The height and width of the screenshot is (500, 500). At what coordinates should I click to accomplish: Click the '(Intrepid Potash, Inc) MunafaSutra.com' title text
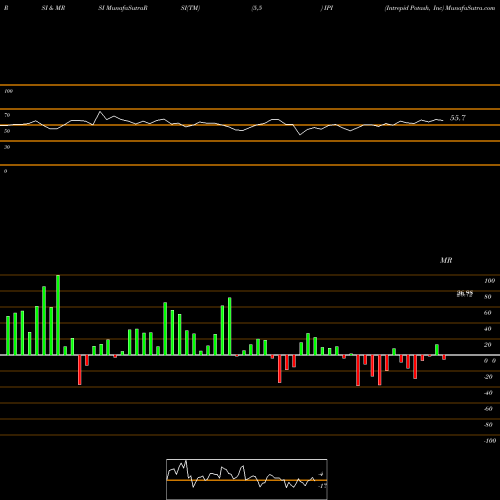click(x=440, y=8)
